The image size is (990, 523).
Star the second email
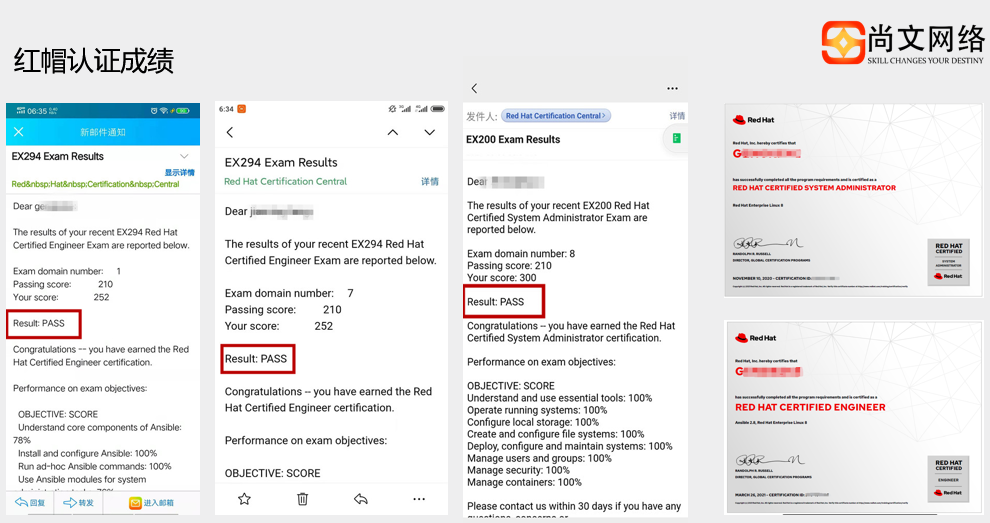(244, 499)
